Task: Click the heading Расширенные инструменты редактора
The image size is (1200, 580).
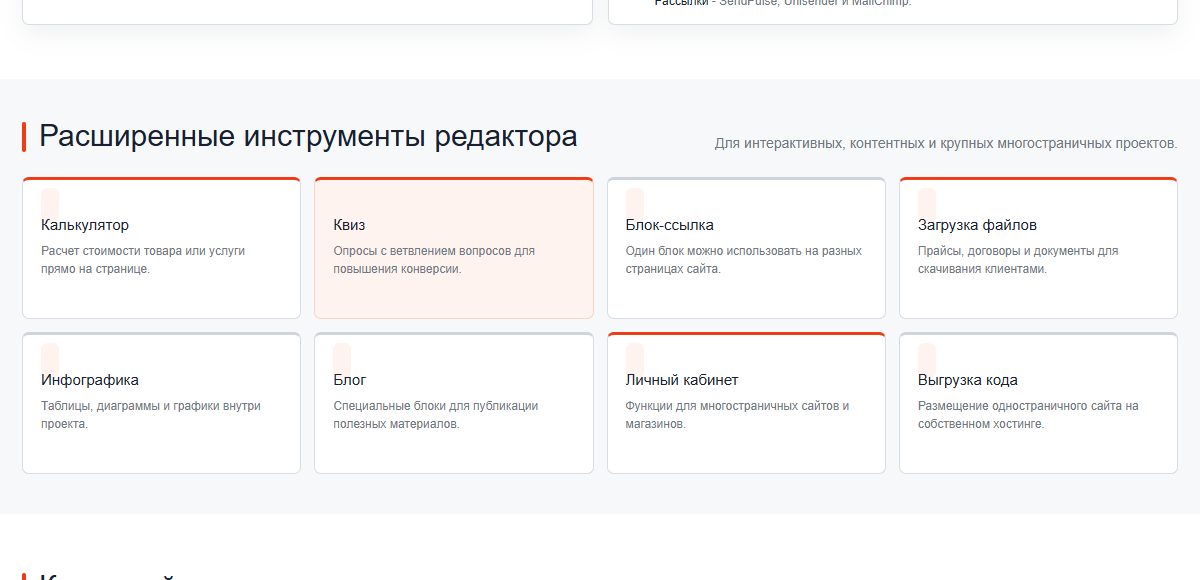Action: pyautogui.click(x=308, y=136)
